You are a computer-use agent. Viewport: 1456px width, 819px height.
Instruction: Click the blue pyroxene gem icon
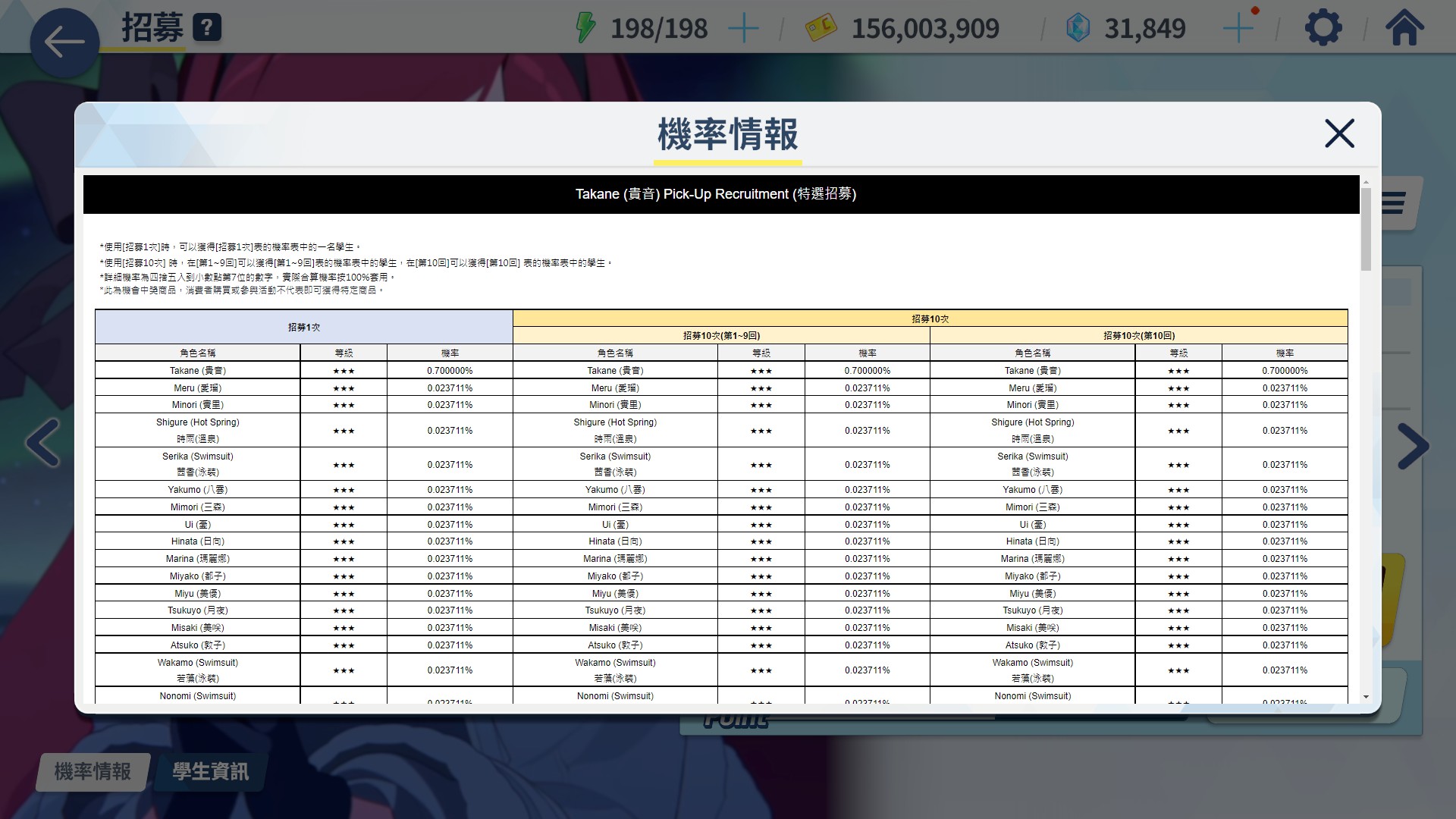click(1078, 28)
